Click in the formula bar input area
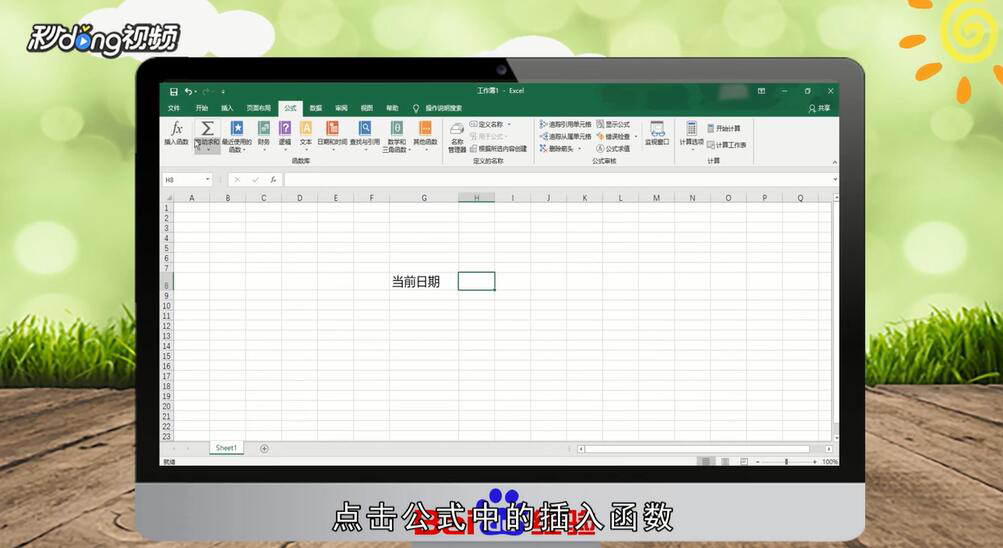The height and width of the screenshot is (548, 1003). (558, 180)
